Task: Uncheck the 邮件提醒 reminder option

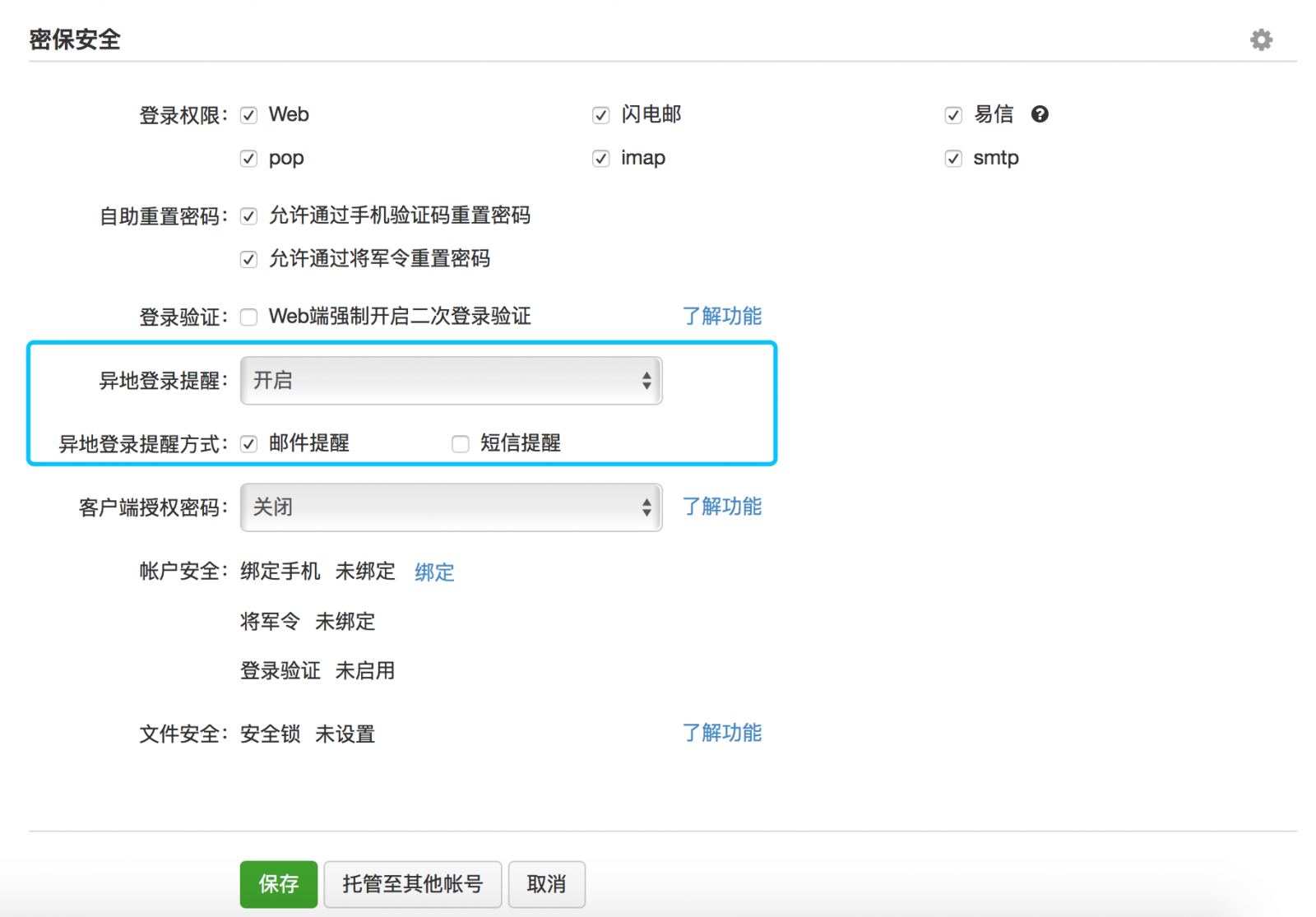Action: pos(248,443)
